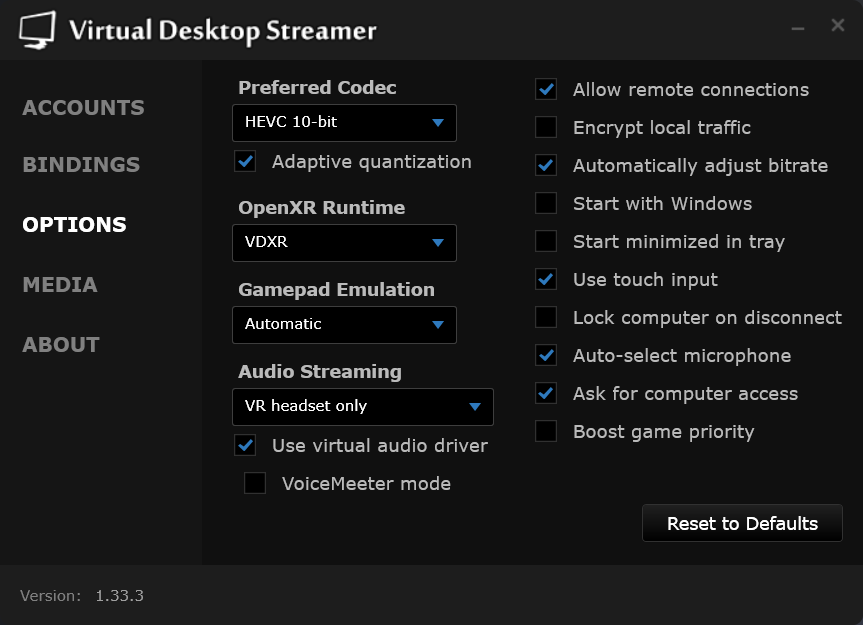863x625 pixels.
Task: Expand the Gamepad Emulation dropdown
Action: tap(344, 324)
